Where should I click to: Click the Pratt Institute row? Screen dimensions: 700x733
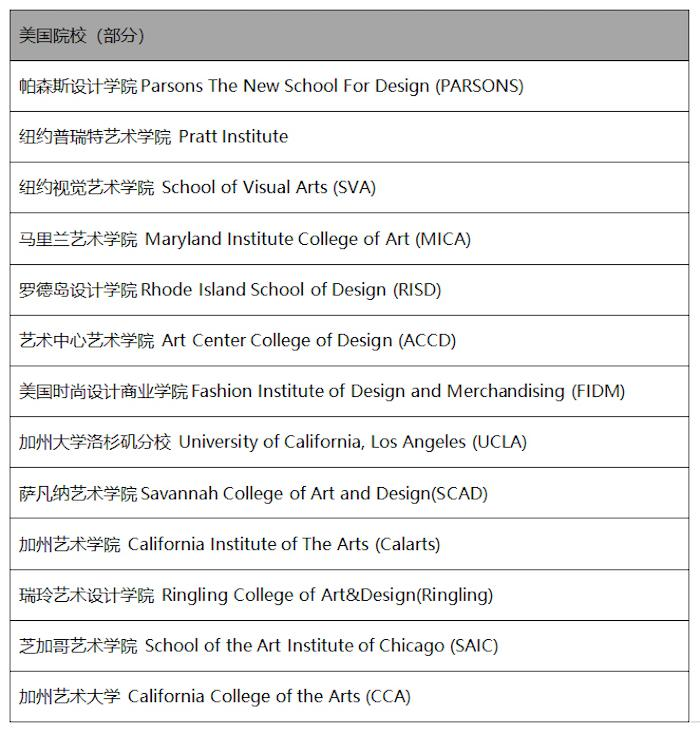[x=349, y=137]
